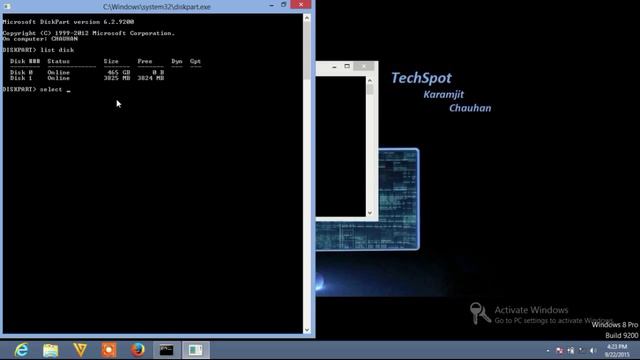Screen dimensions: 640x360
Task: Open File Explorer from the taskbar
Action: pos(51,350)
